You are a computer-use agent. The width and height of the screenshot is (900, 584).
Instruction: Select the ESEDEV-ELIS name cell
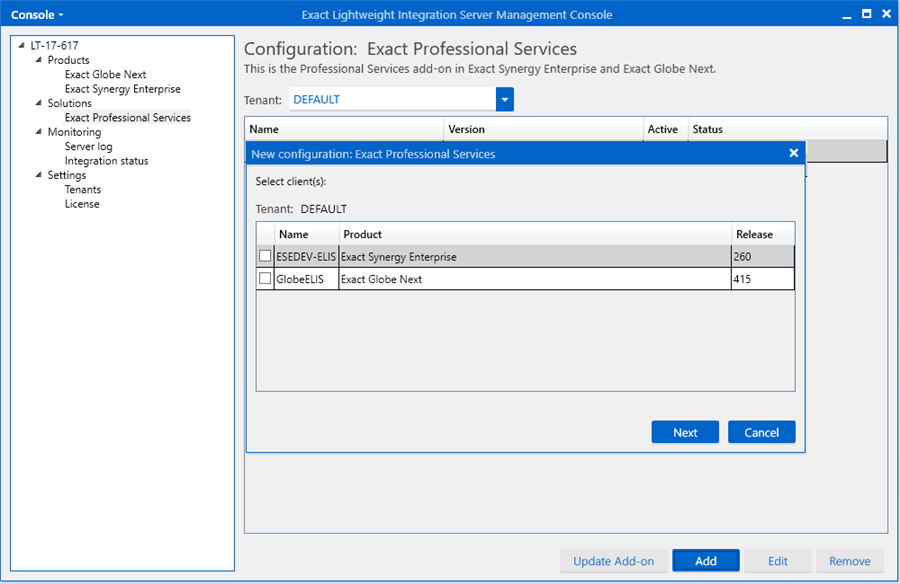tap(306, 257)
